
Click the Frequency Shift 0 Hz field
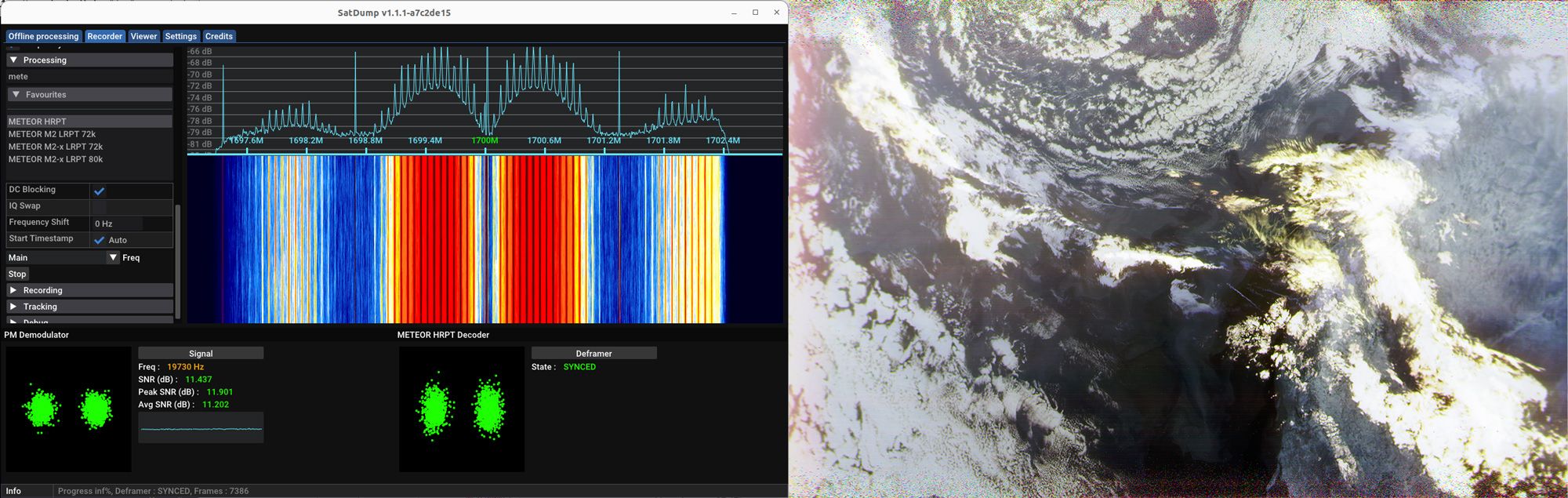coord(118,224)
